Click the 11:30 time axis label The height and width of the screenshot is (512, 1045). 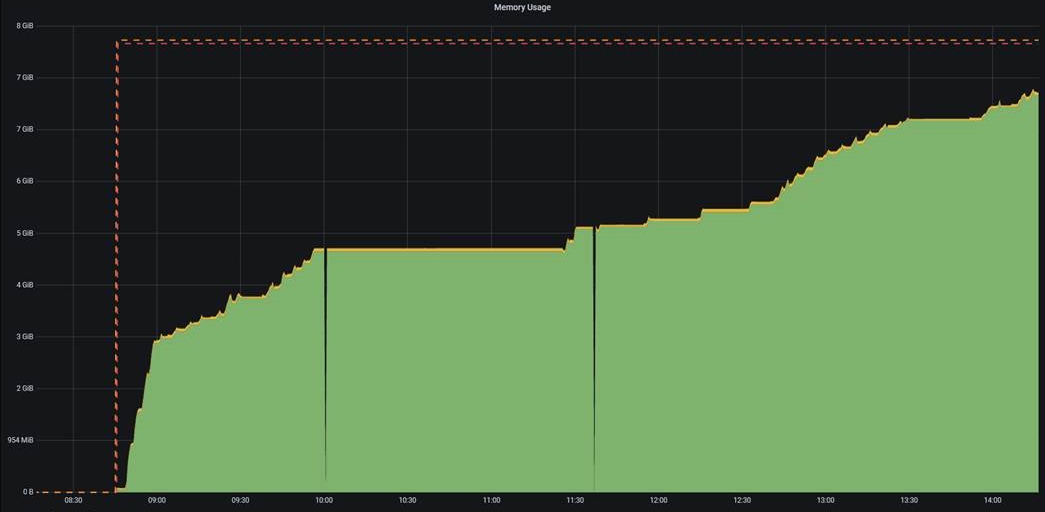pos(575,500)
